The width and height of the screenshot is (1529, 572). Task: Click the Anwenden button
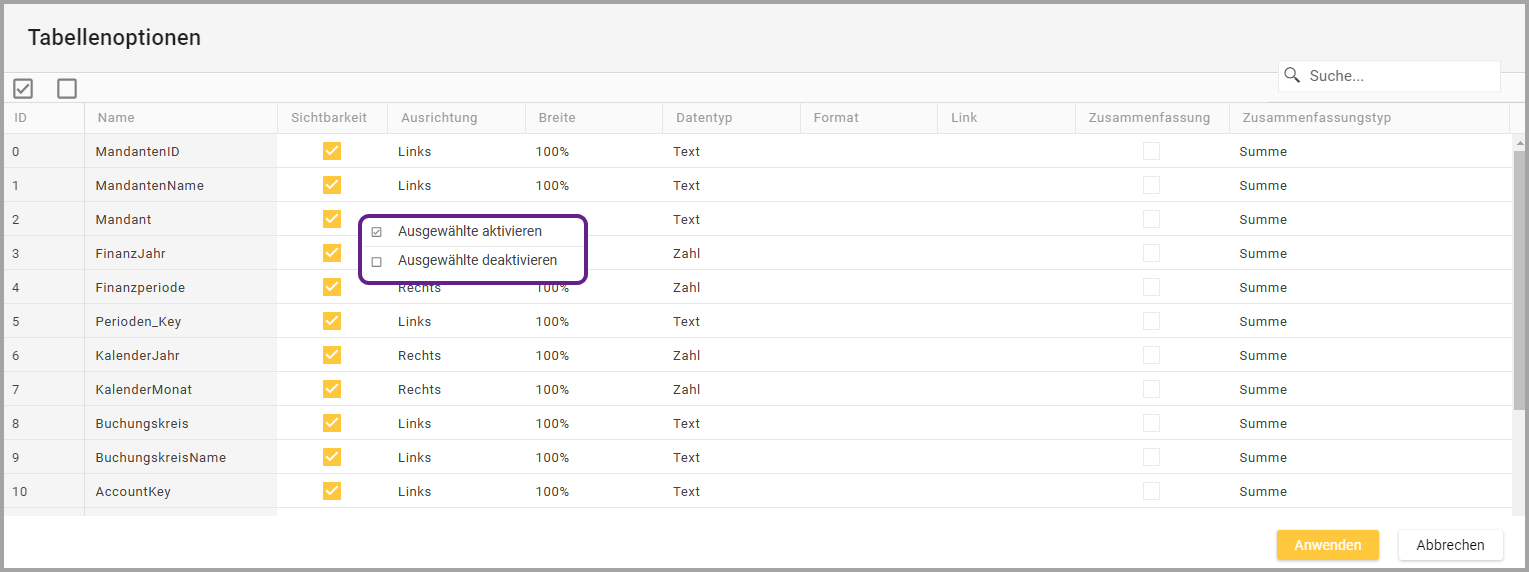pos(1327,545)
